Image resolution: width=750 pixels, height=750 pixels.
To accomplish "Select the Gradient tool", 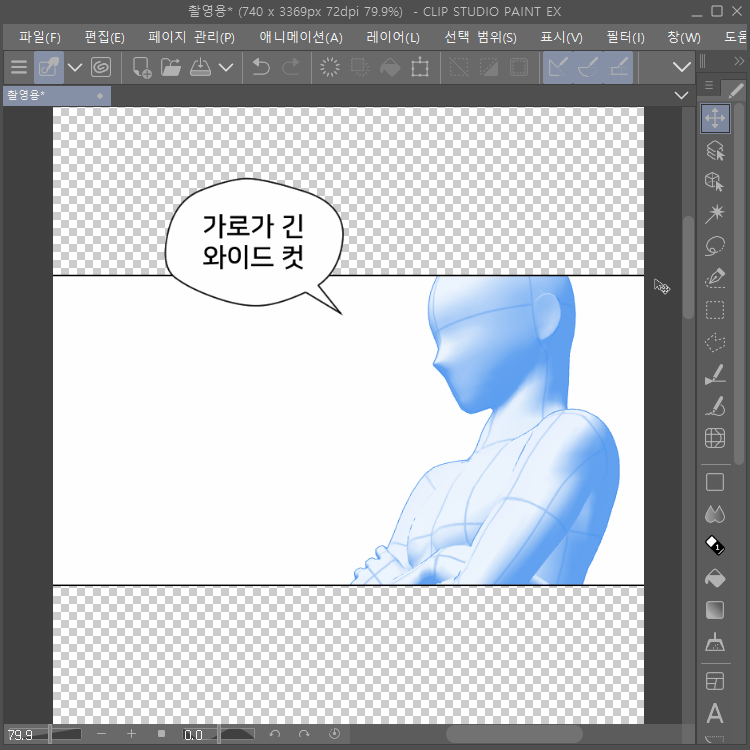I will [x=715, y=610].
